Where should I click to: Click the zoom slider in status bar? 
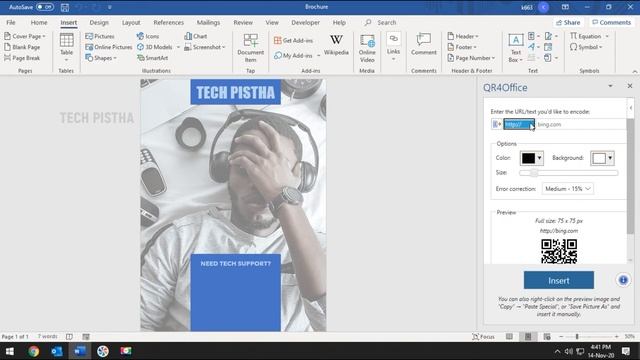[589, 337]
